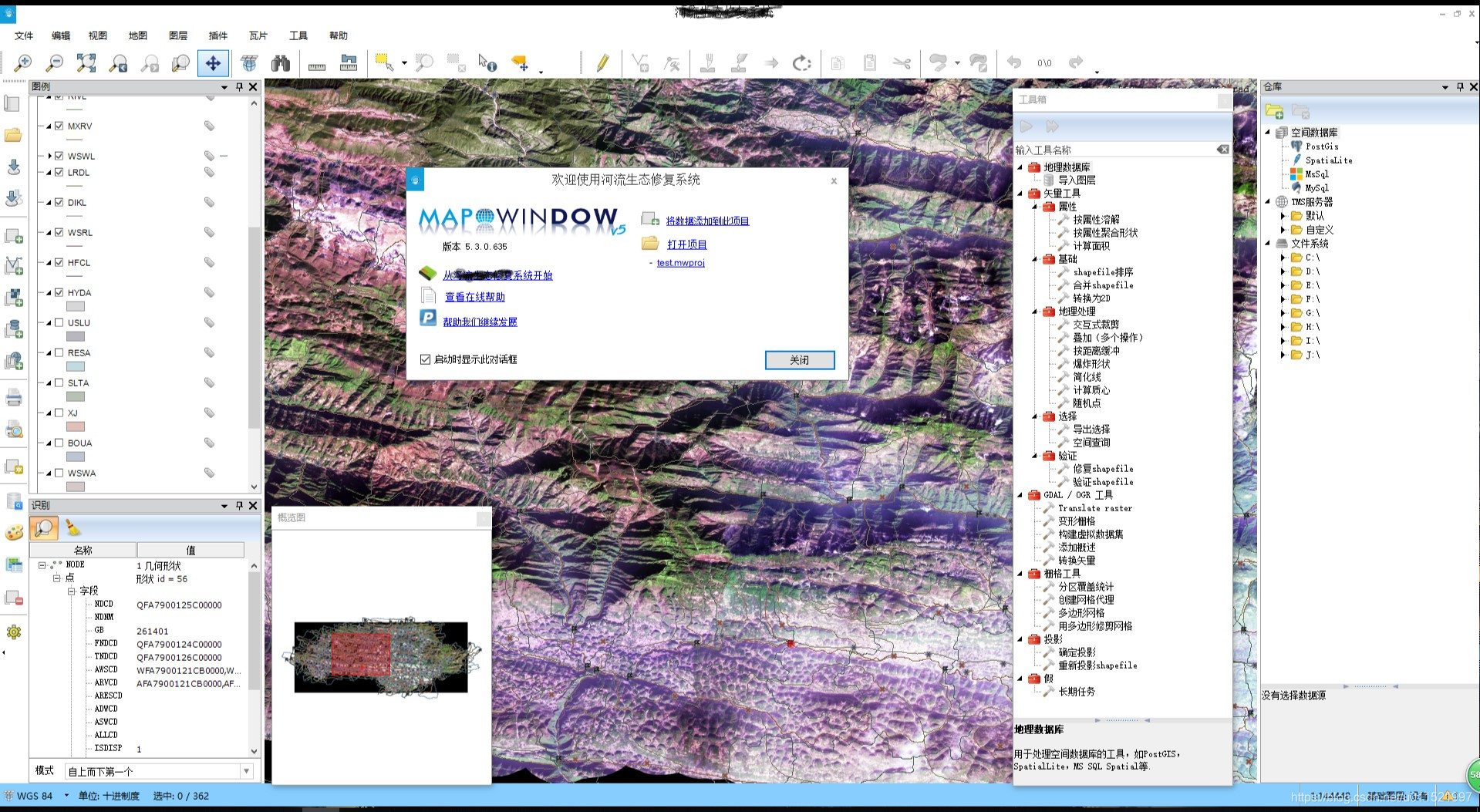Click the settings gear in the left sidebar
Image resolution: width=1480 pixels, height=812 pixels.
coord(14,632)
